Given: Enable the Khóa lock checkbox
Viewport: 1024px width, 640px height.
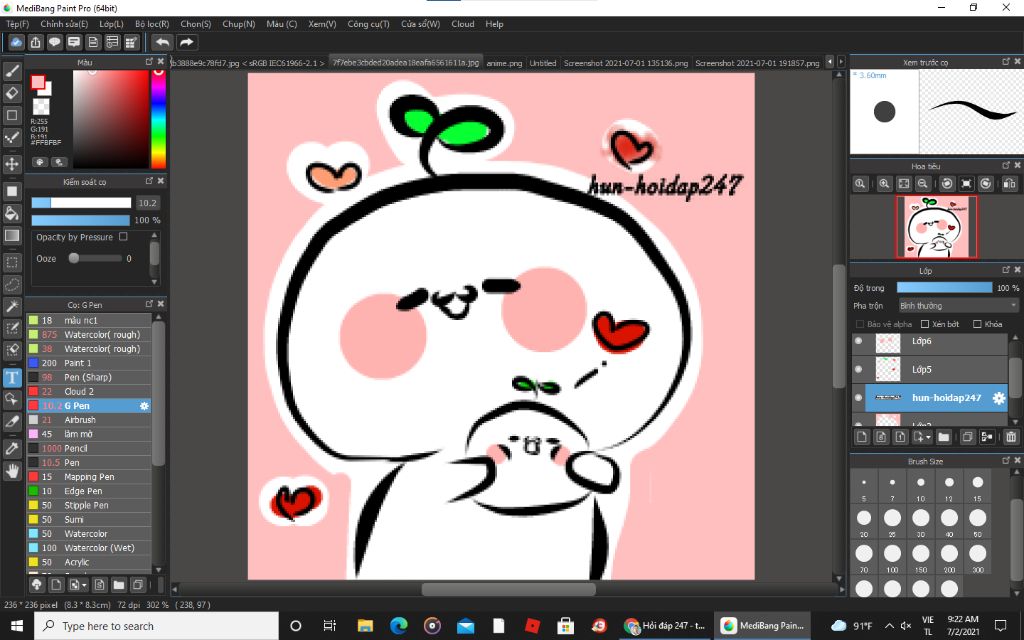Looking at the screenshot, I should (977, 324).
